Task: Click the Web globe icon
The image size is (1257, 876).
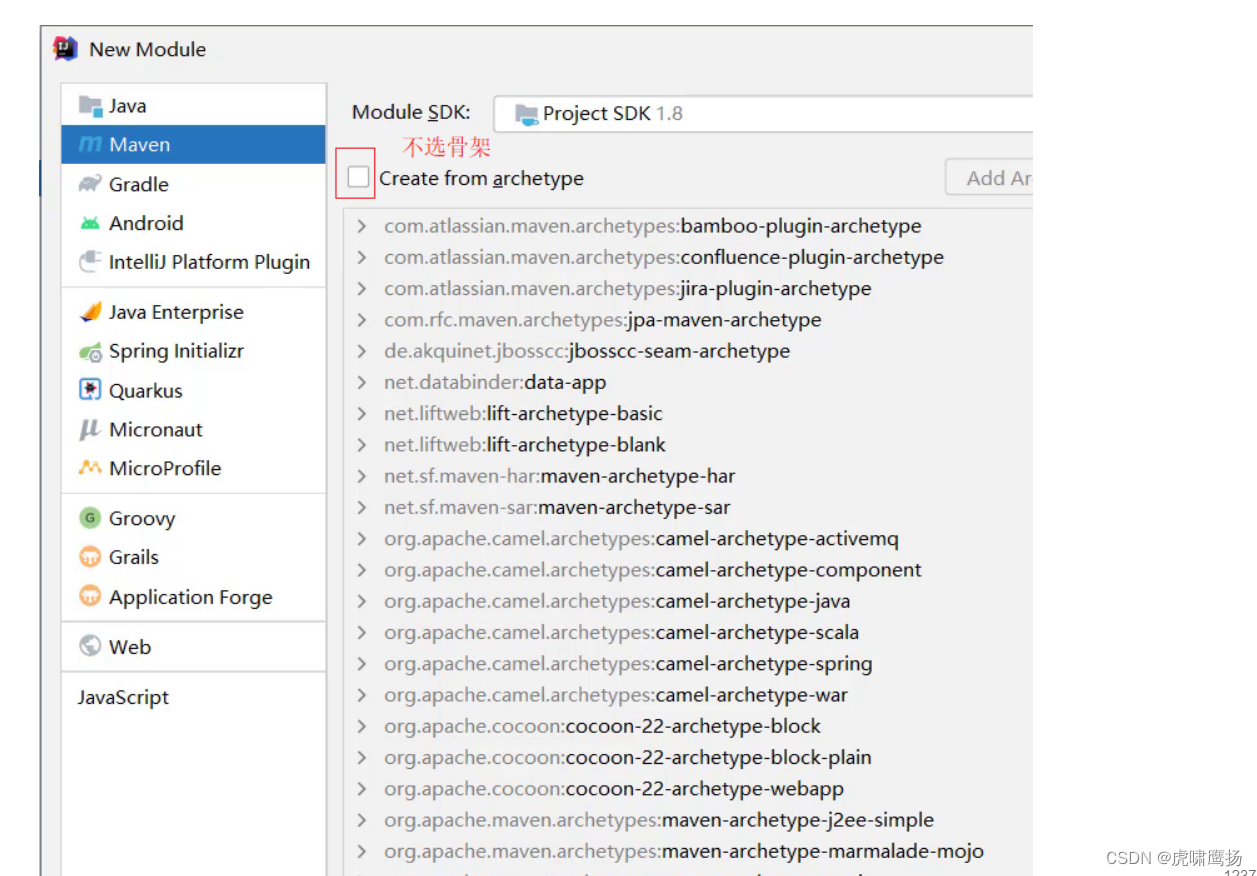Action: 91,646
